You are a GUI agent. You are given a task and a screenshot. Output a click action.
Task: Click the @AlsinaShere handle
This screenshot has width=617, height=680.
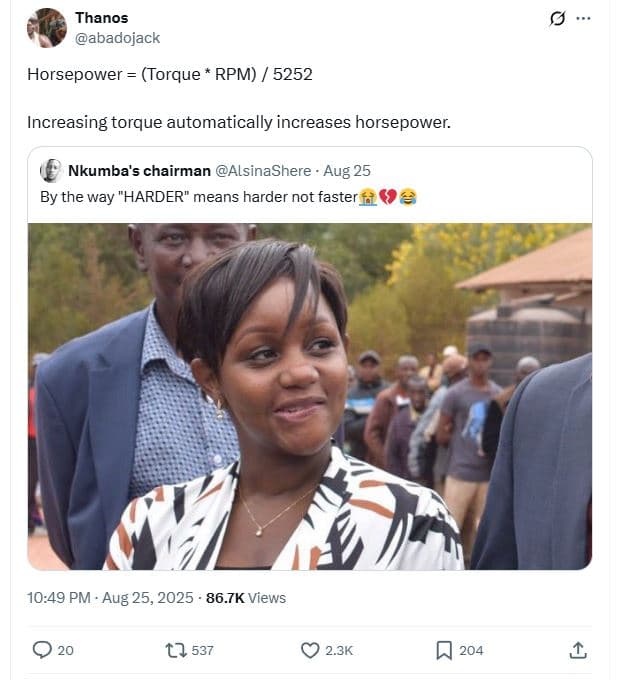tap(263, 171)
